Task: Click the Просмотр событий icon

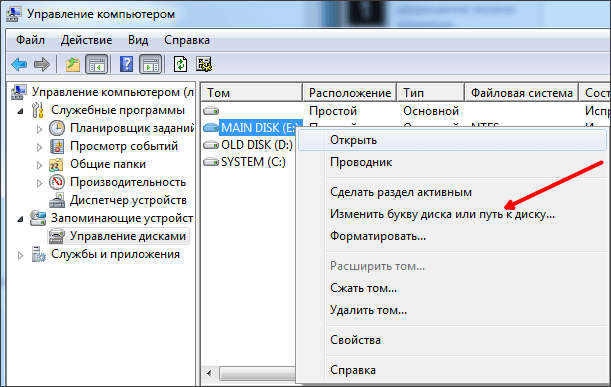Action: tap(57, 146)
